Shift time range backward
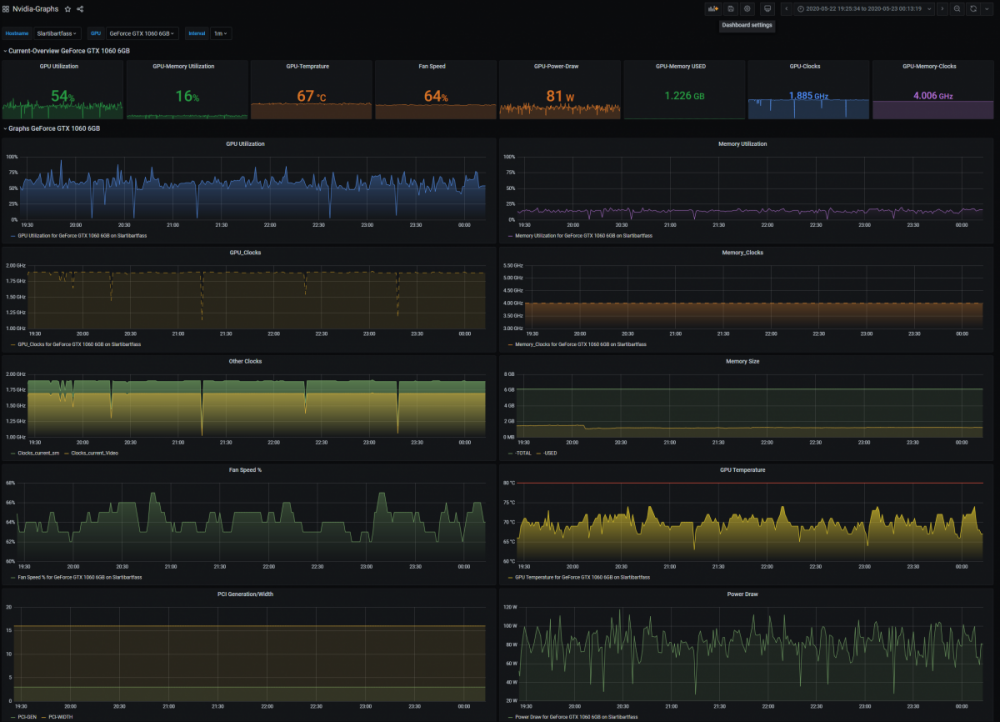The width and height of the screenshot is (1000, 722). point(787,8)
